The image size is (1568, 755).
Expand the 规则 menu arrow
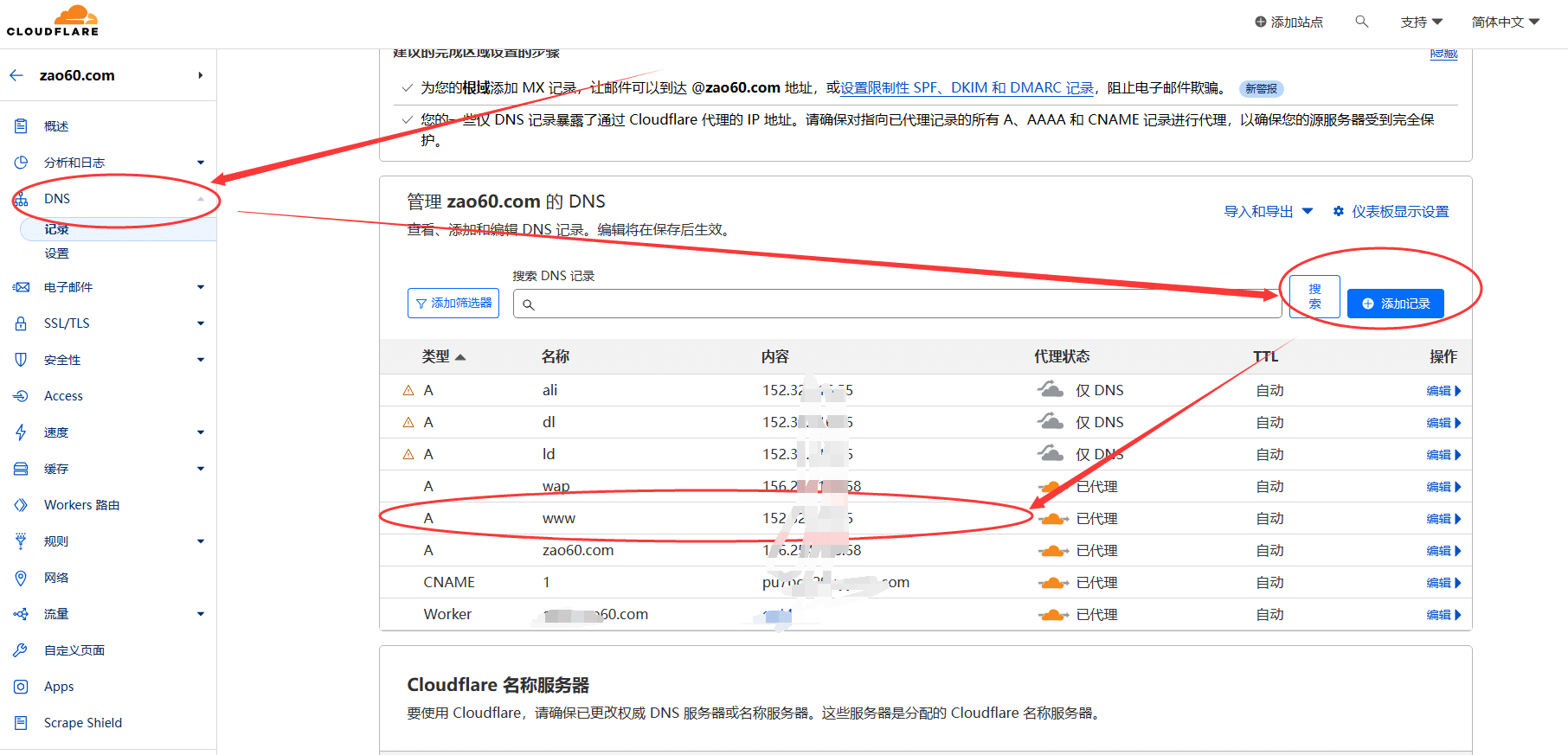(x=201, y=541)
